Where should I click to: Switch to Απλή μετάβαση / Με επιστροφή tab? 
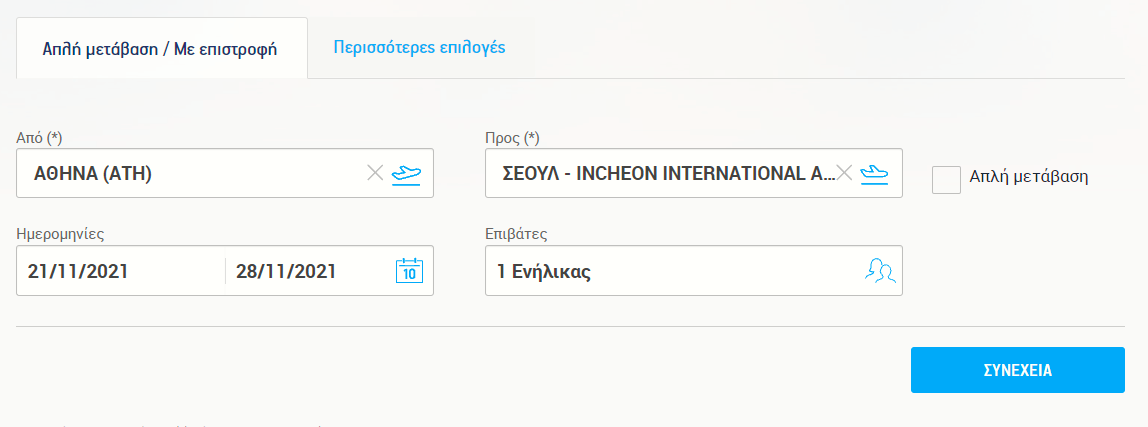click(x=161, y=48)
